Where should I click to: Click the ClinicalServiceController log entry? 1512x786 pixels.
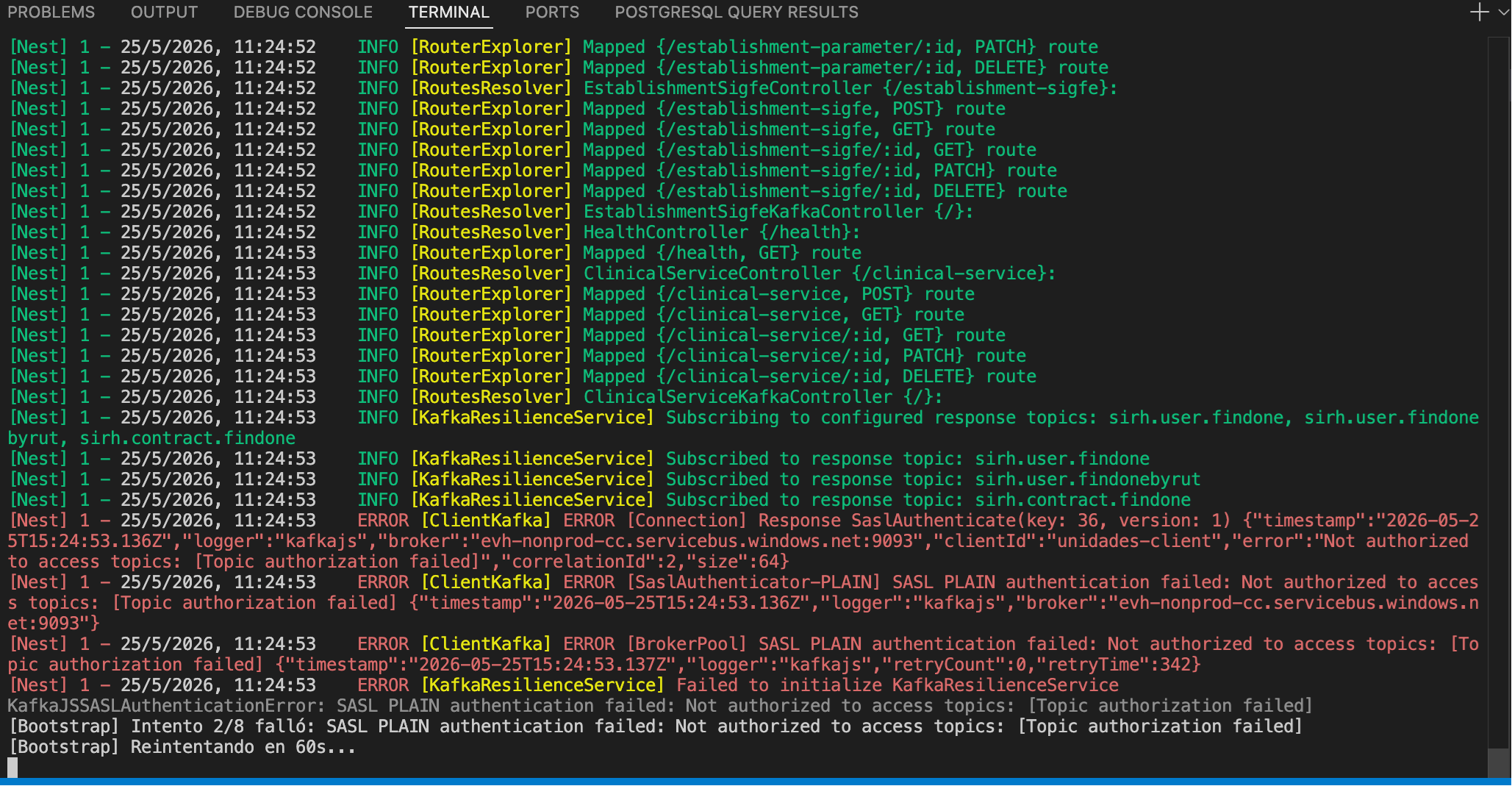point(532,274)
